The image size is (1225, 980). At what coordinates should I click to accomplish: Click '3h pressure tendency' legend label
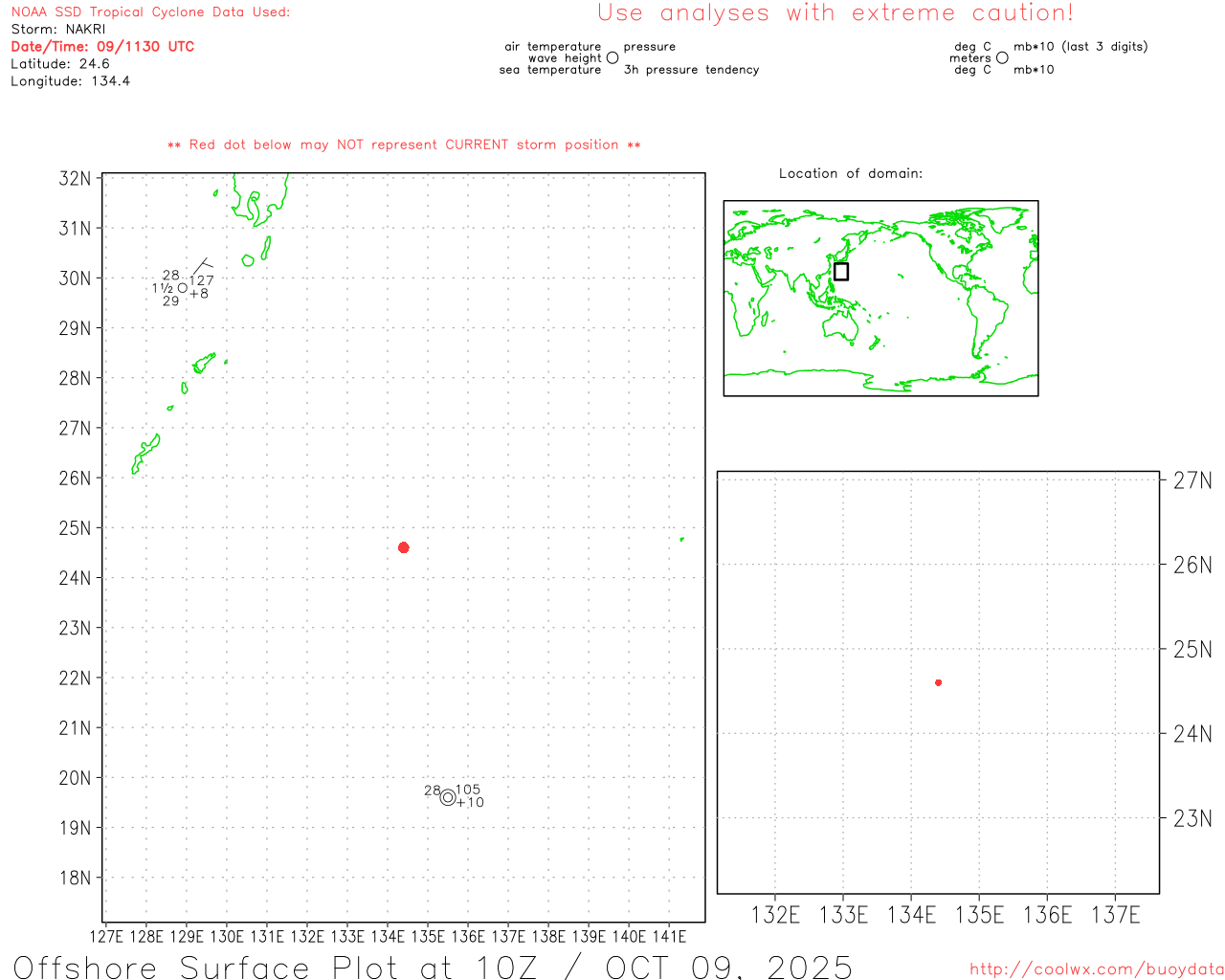pyautogui.click(x=691, y=70)
